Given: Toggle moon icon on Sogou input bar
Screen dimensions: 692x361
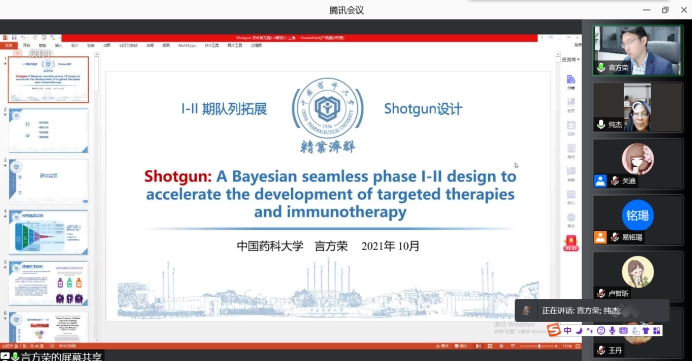Looking at the screenshot, I should (x=579, y=330).
